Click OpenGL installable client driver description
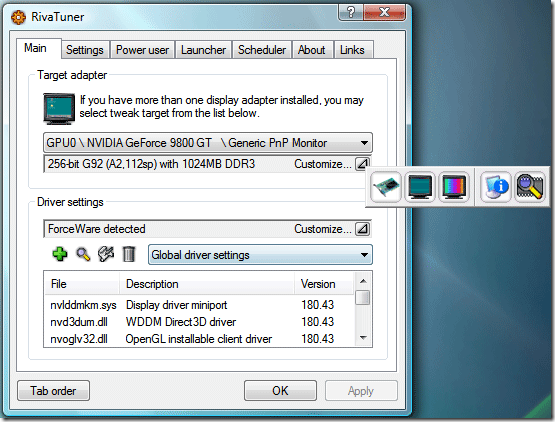 coord(199,339)
